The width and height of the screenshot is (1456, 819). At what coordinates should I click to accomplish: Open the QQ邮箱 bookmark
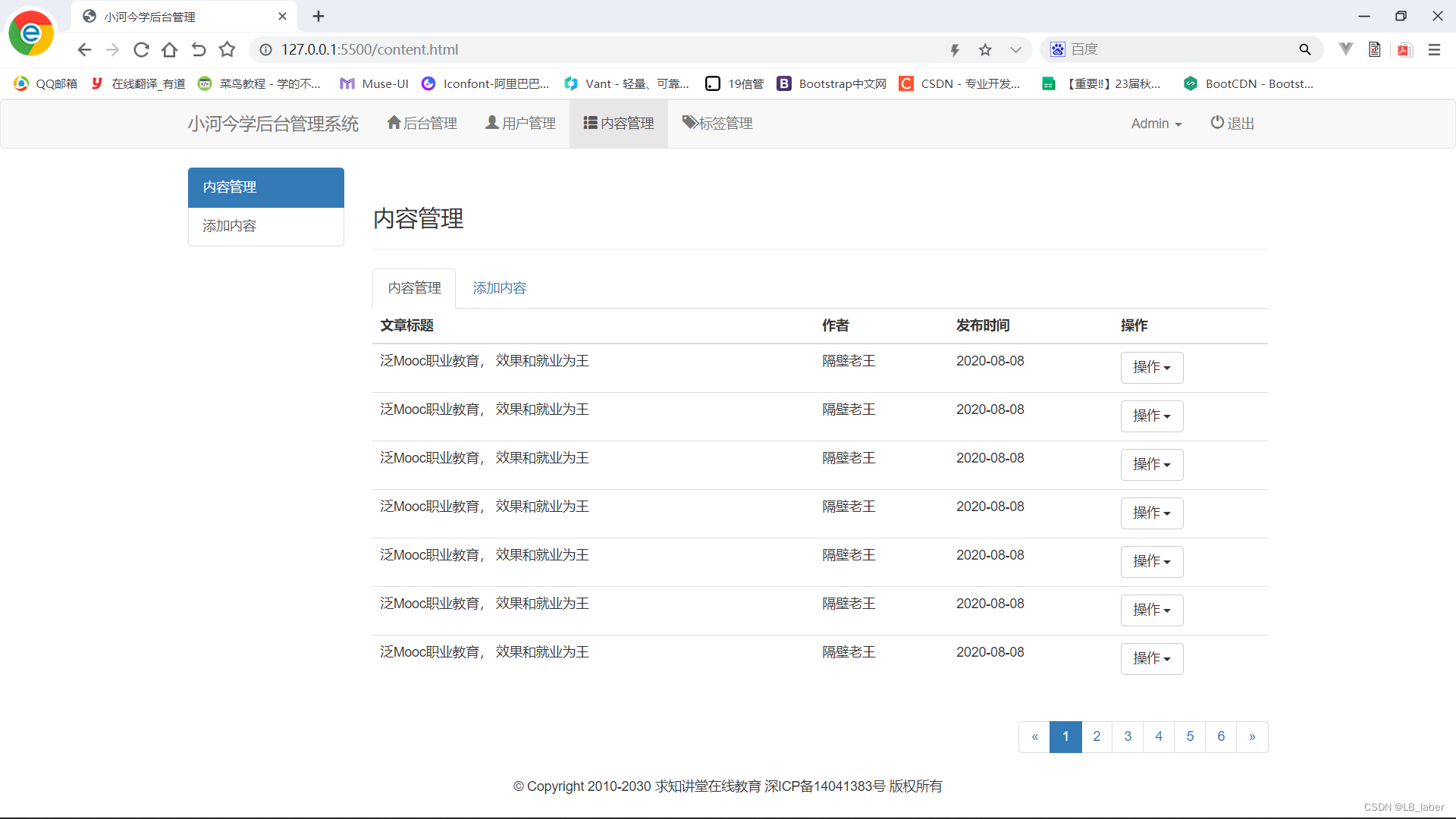[45, 83]
